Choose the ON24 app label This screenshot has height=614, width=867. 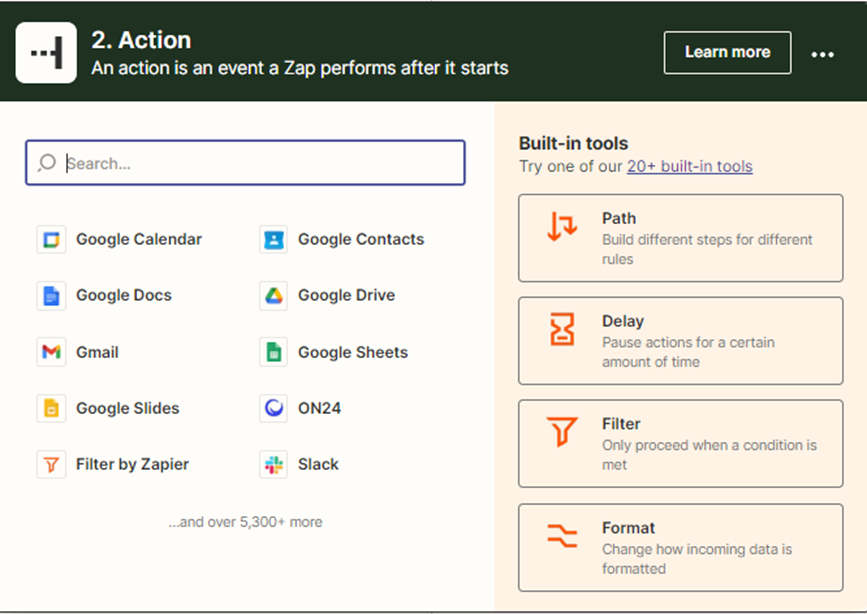pyautogui.click(x=320, y=408)
